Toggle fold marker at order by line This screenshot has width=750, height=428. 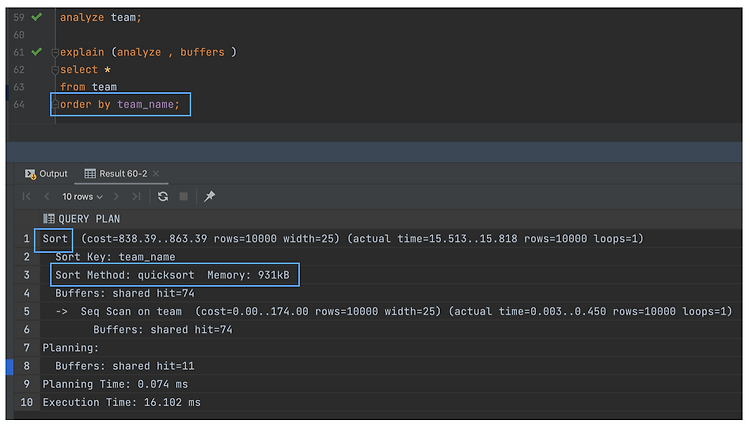[55, 104]
